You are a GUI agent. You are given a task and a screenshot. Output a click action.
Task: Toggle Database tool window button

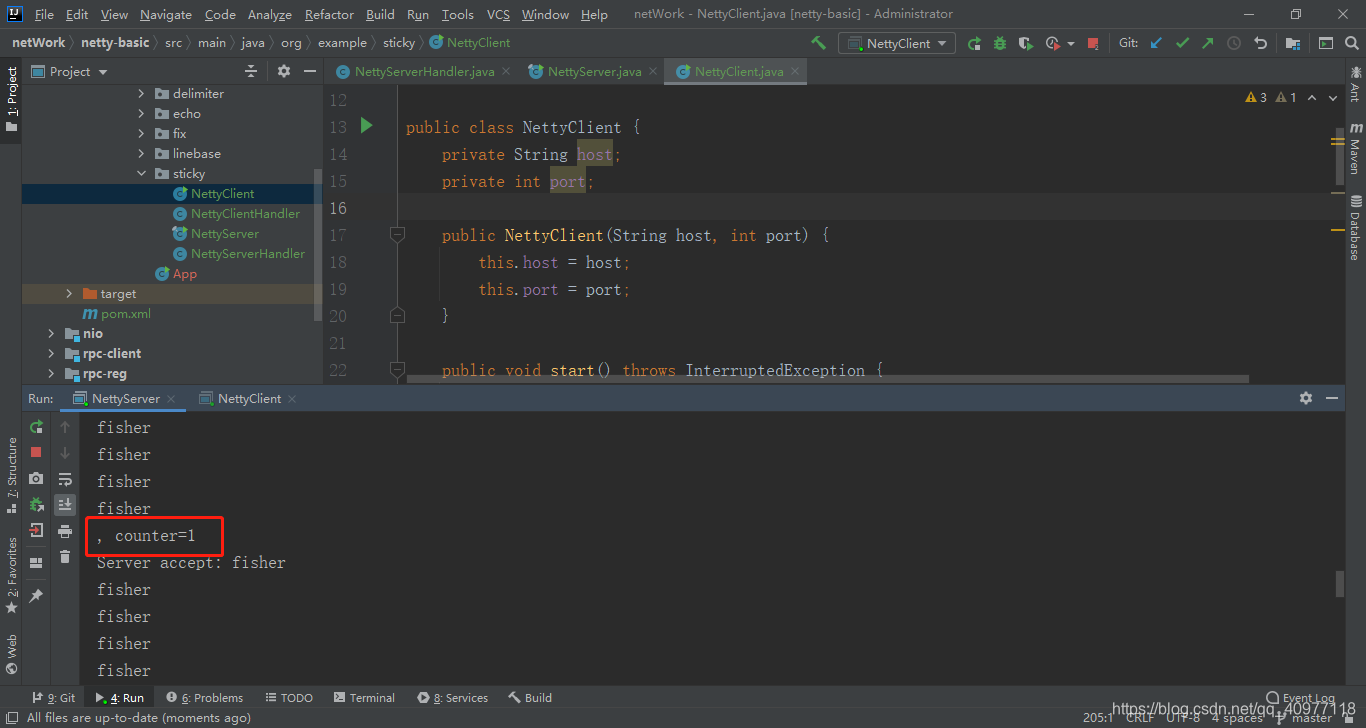click(1355, 228)
